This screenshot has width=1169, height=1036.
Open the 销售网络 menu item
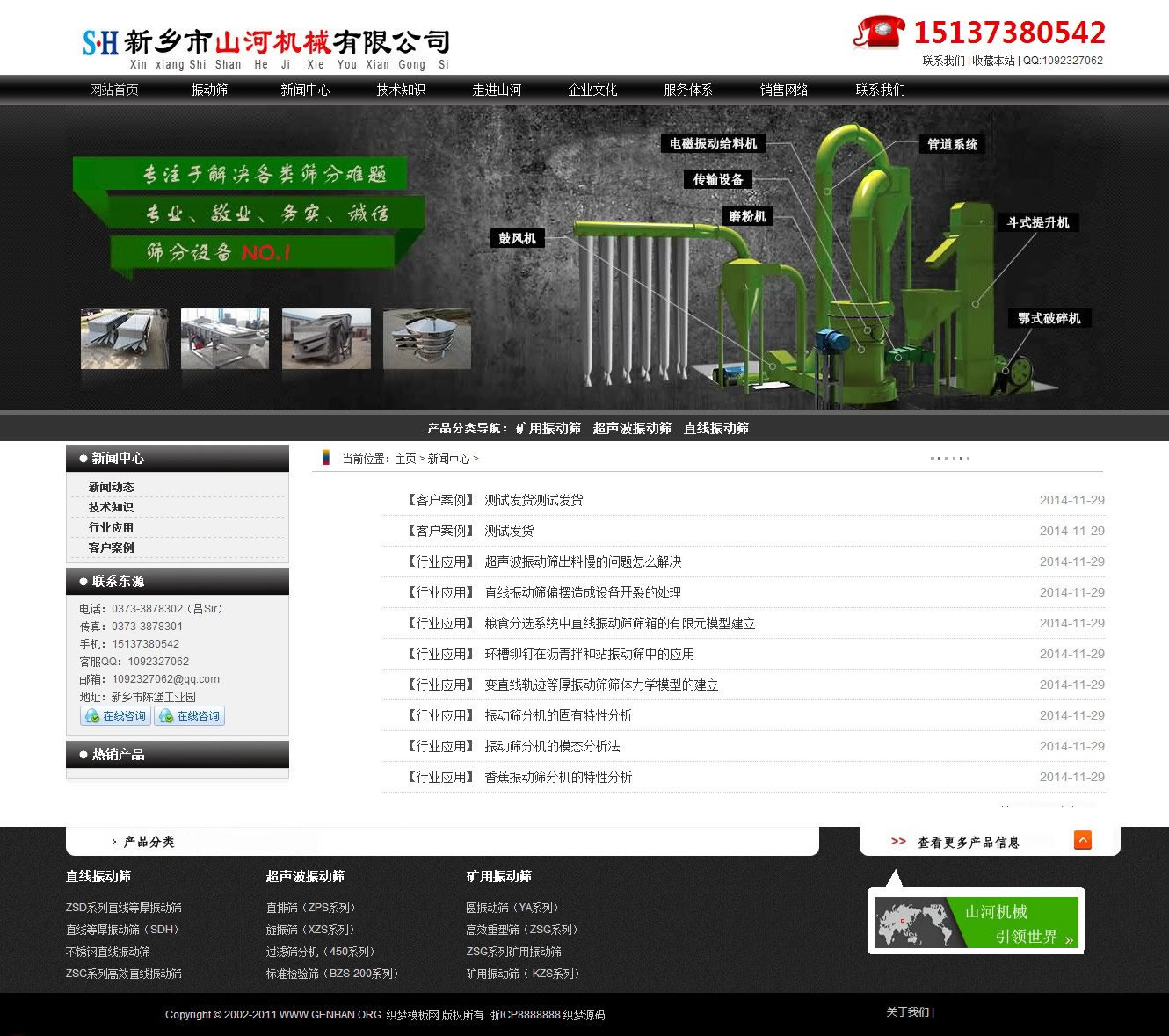pyautogui.click(x=784, y=90)
